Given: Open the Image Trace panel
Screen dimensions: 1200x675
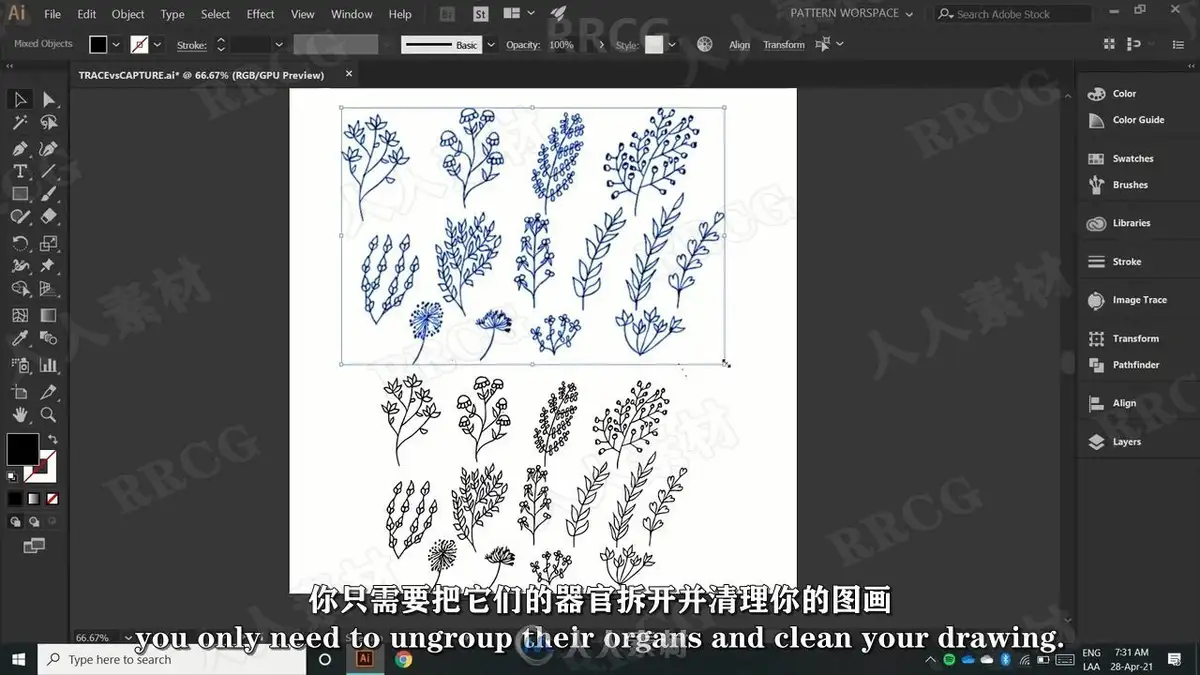Looking at the screenshot, I should pyautogui.click(x=1128, y=300).
